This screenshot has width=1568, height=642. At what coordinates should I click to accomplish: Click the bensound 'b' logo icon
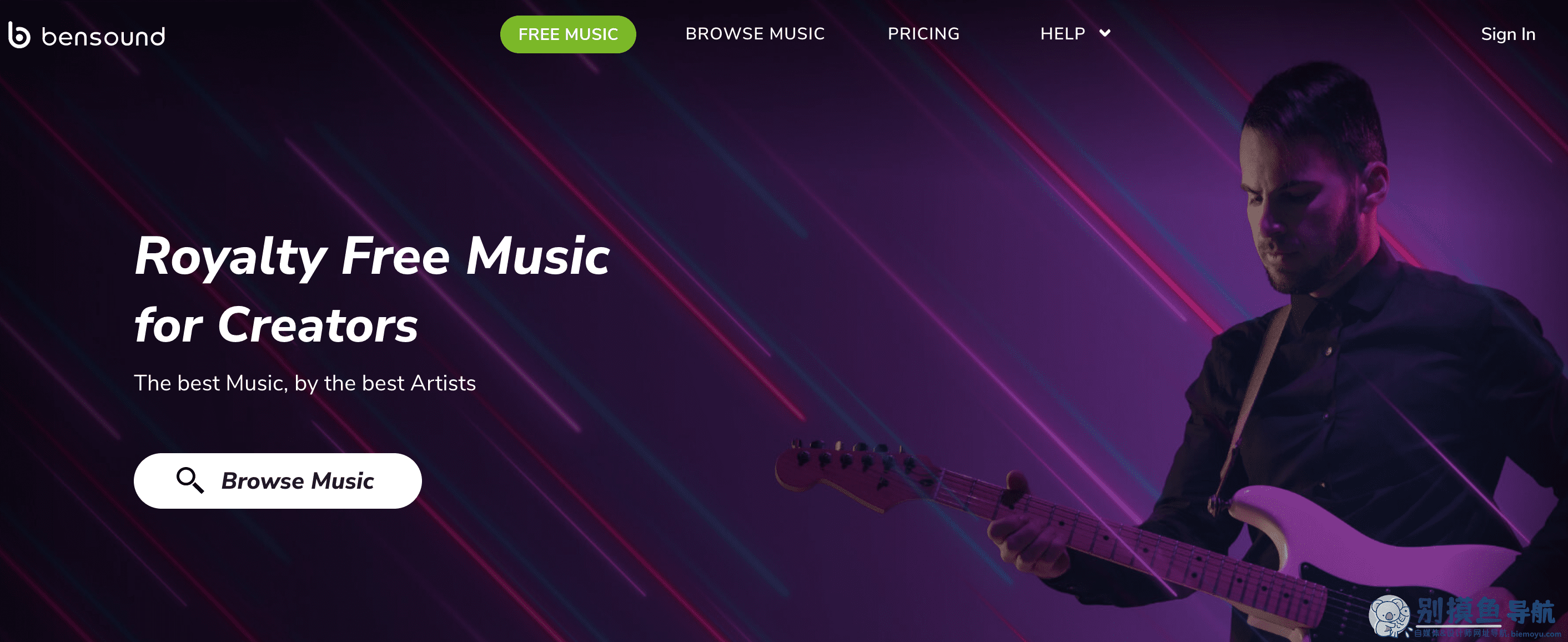tap(19, 35)
